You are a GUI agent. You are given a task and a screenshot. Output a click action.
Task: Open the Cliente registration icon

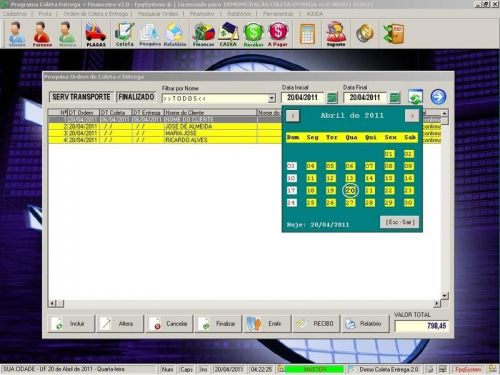coord(17,34)
